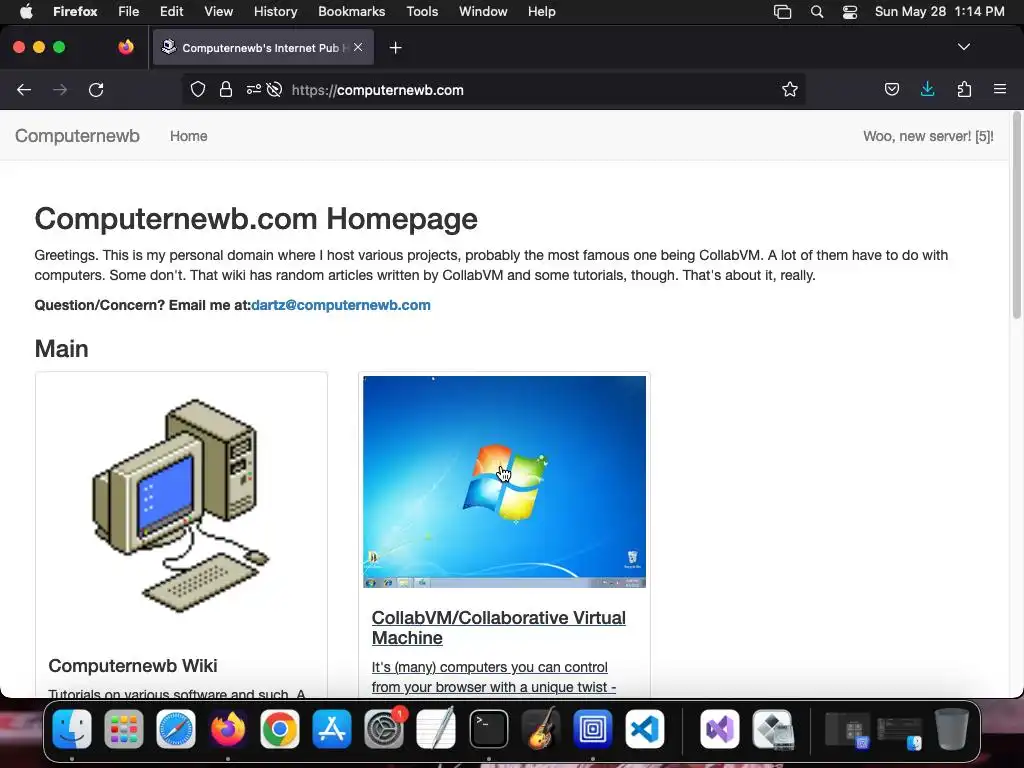
Task: Open the site permissions icon in address bar
Action: pyautogui.click(x=253, y=89)
